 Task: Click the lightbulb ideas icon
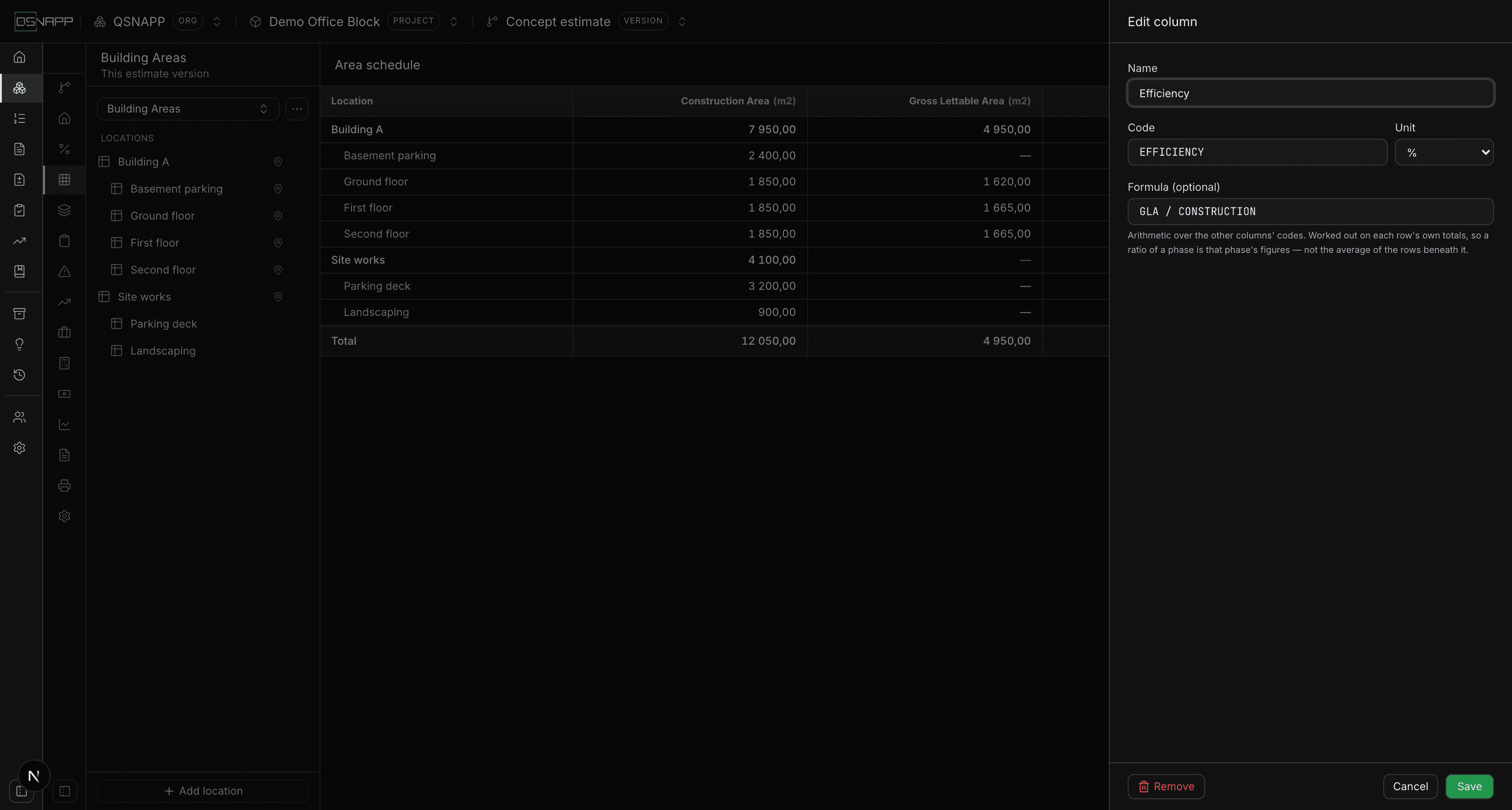click(19, 344)
